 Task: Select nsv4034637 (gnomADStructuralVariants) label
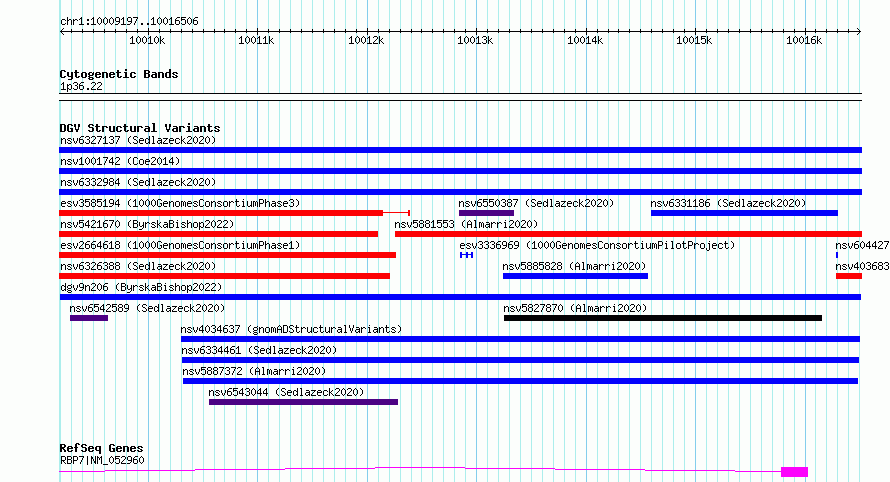click(291, 329)
